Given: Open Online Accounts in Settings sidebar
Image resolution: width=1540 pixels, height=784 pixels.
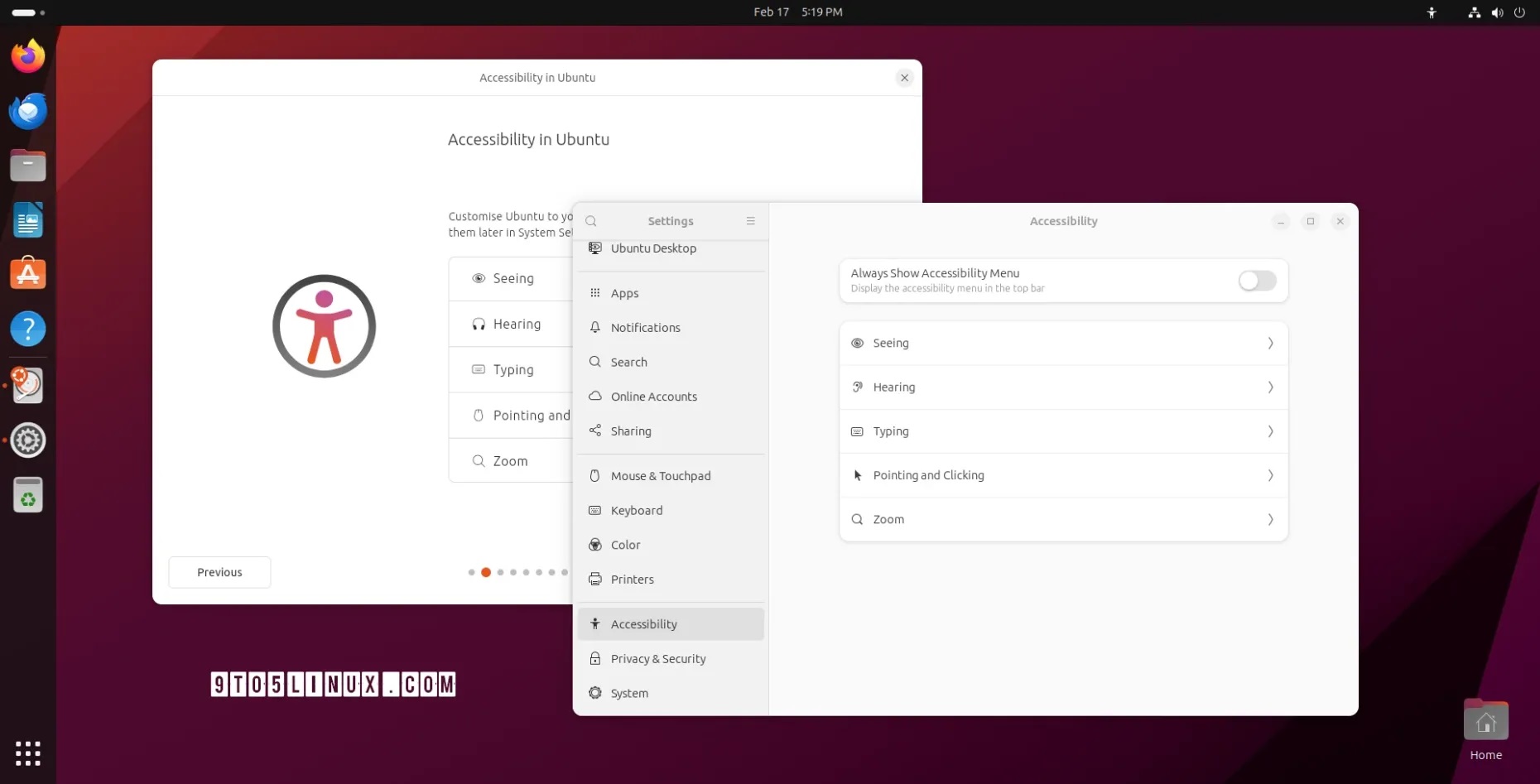Looking at the screenshot, I should [x=671, y=397].
